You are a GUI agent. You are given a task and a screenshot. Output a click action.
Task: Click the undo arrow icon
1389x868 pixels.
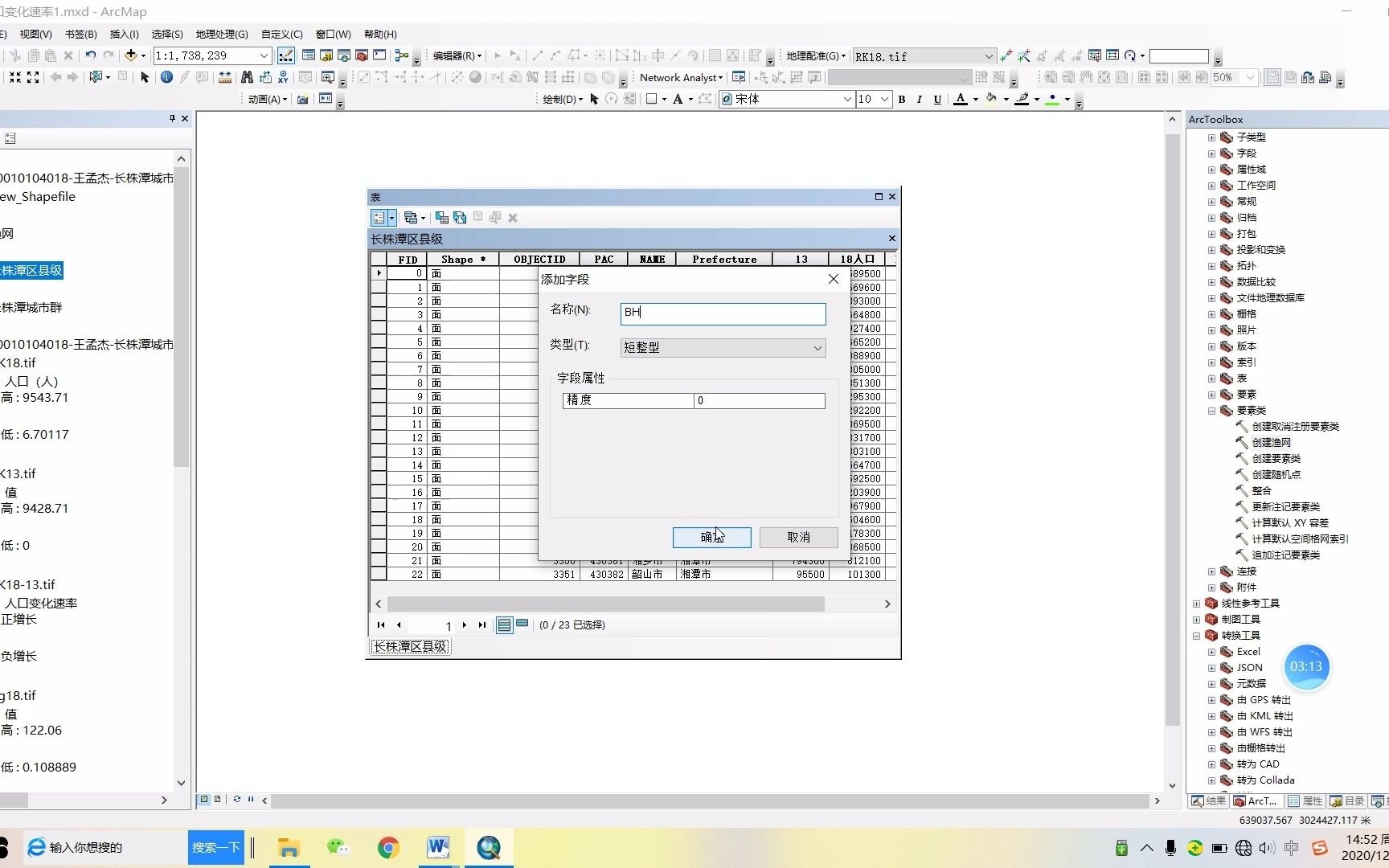[91, 55]
